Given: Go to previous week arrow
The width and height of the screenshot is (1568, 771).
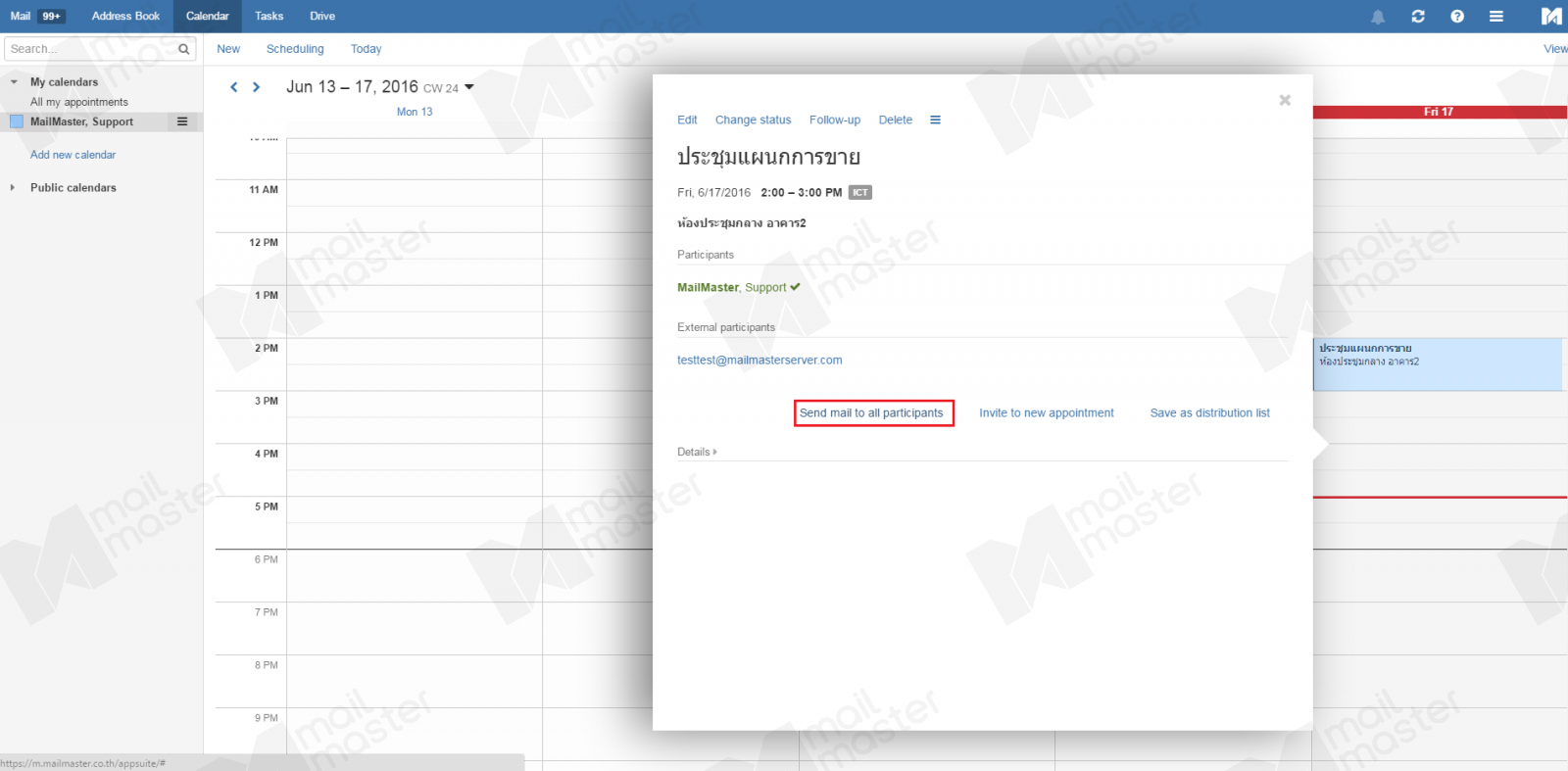Looking at the screenshot, I should pos(233,87).
